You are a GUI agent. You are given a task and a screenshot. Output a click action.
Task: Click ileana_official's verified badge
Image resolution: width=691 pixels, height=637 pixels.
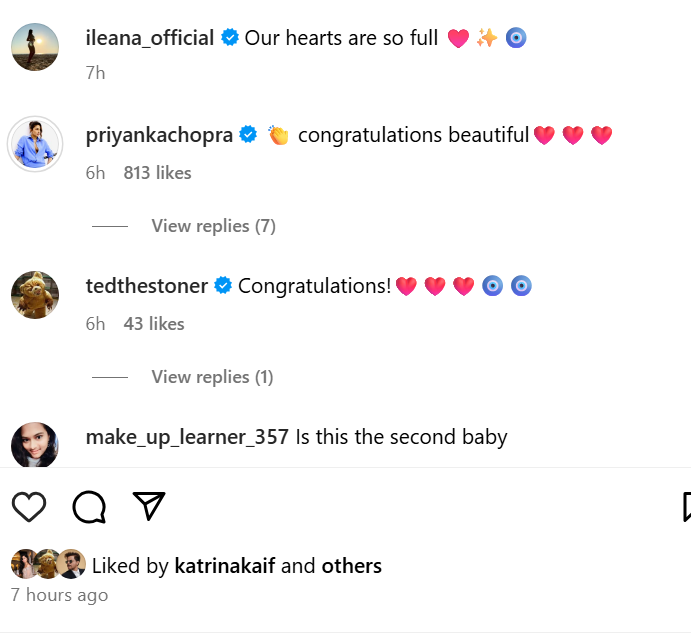(230, 39)
